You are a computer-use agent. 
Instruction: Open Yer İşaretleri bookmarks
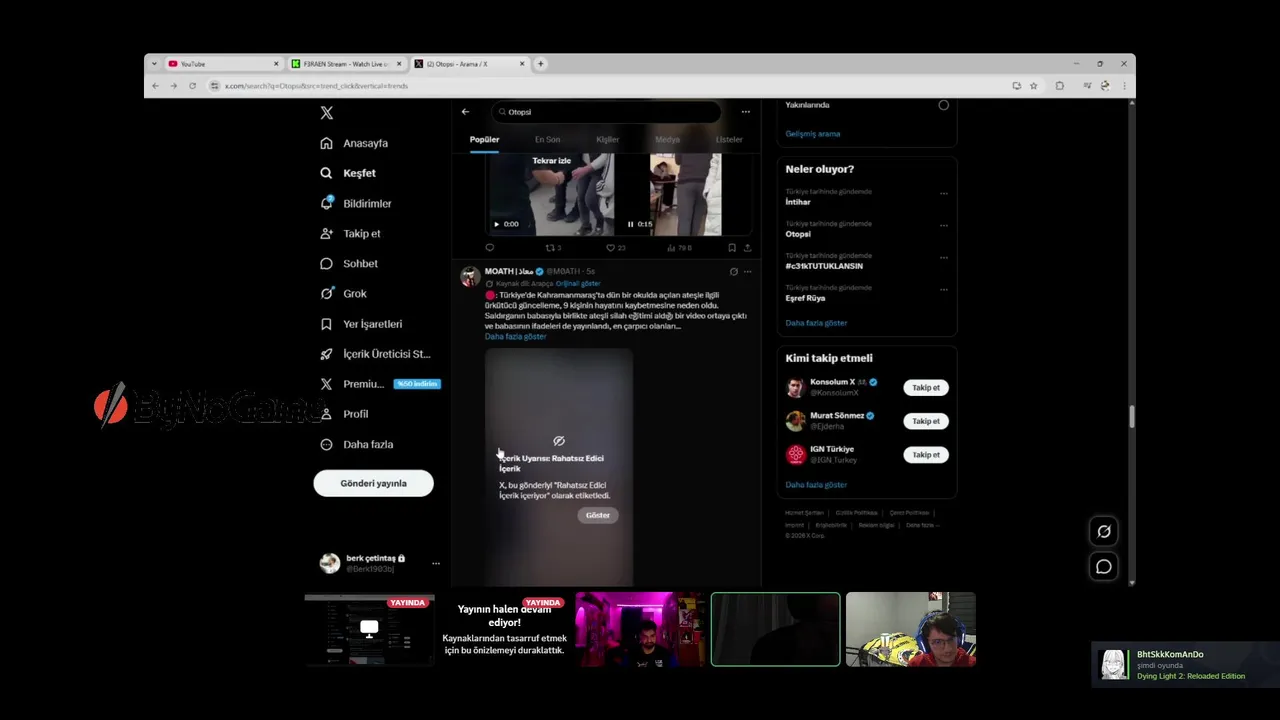click(361, 324)
